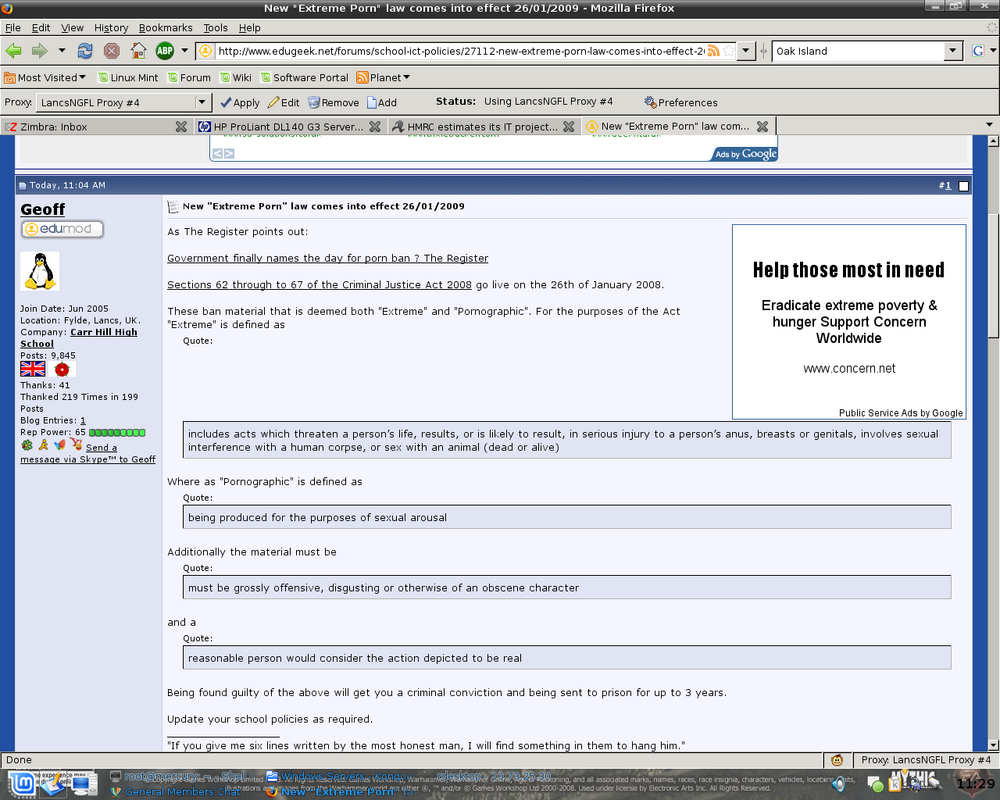Reload the current page
Viewport: 1000px width, 800px height.
pyautogui.click(x=85, y=51)
